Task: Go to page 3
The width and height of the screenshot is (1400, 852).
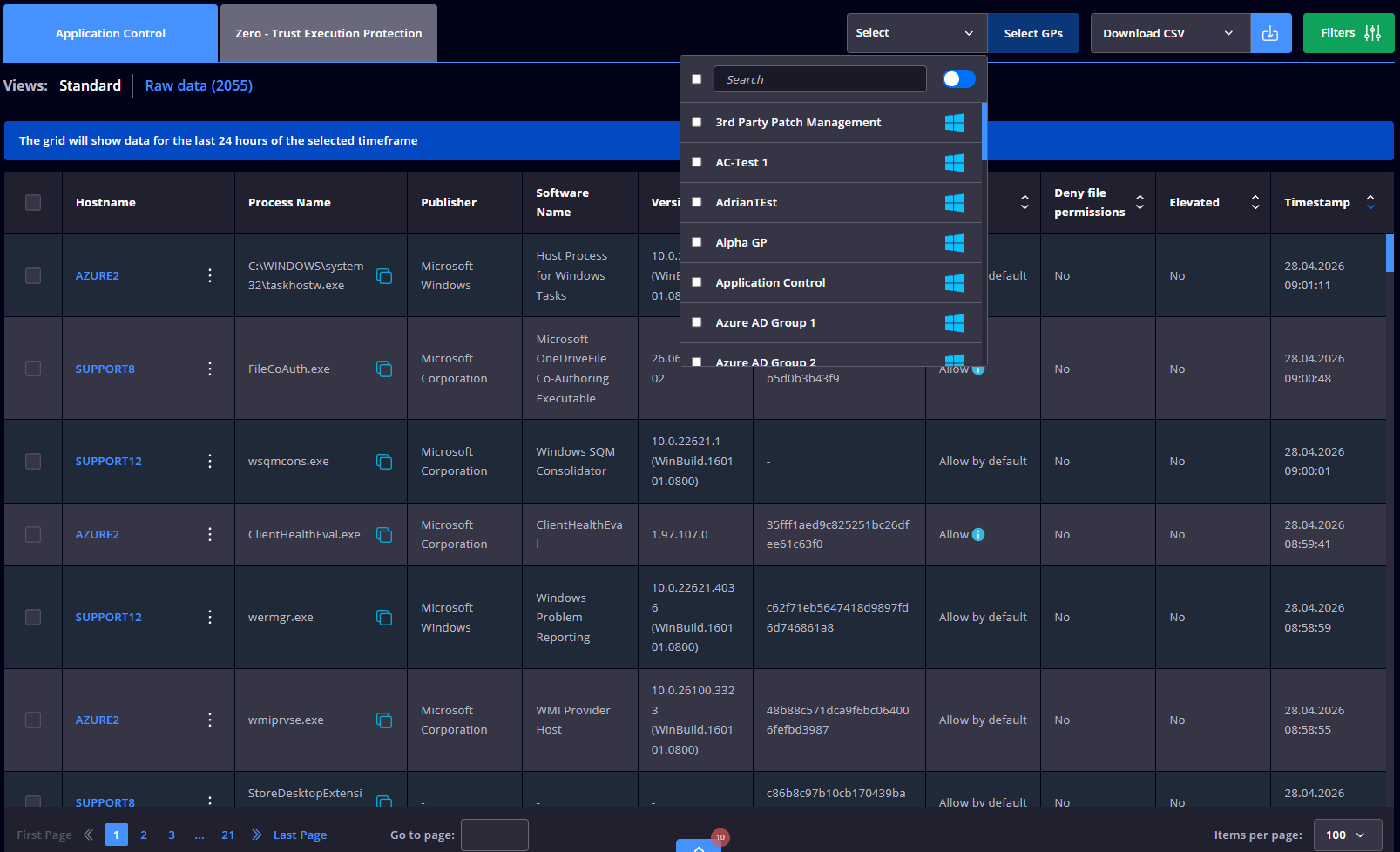Action: point(172,835)
